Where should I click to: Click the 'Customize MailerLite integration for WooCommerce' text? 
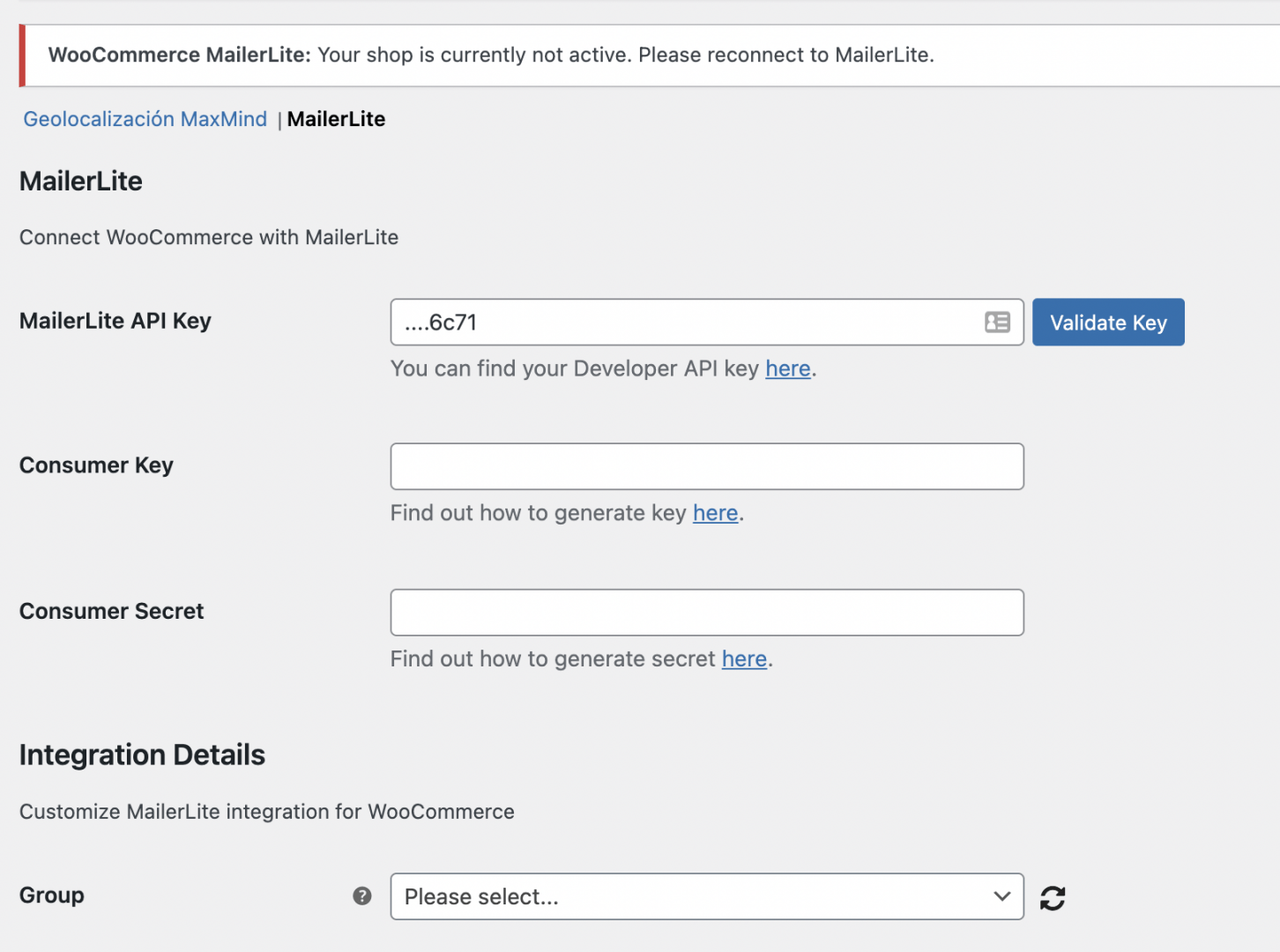pos(267,812)
